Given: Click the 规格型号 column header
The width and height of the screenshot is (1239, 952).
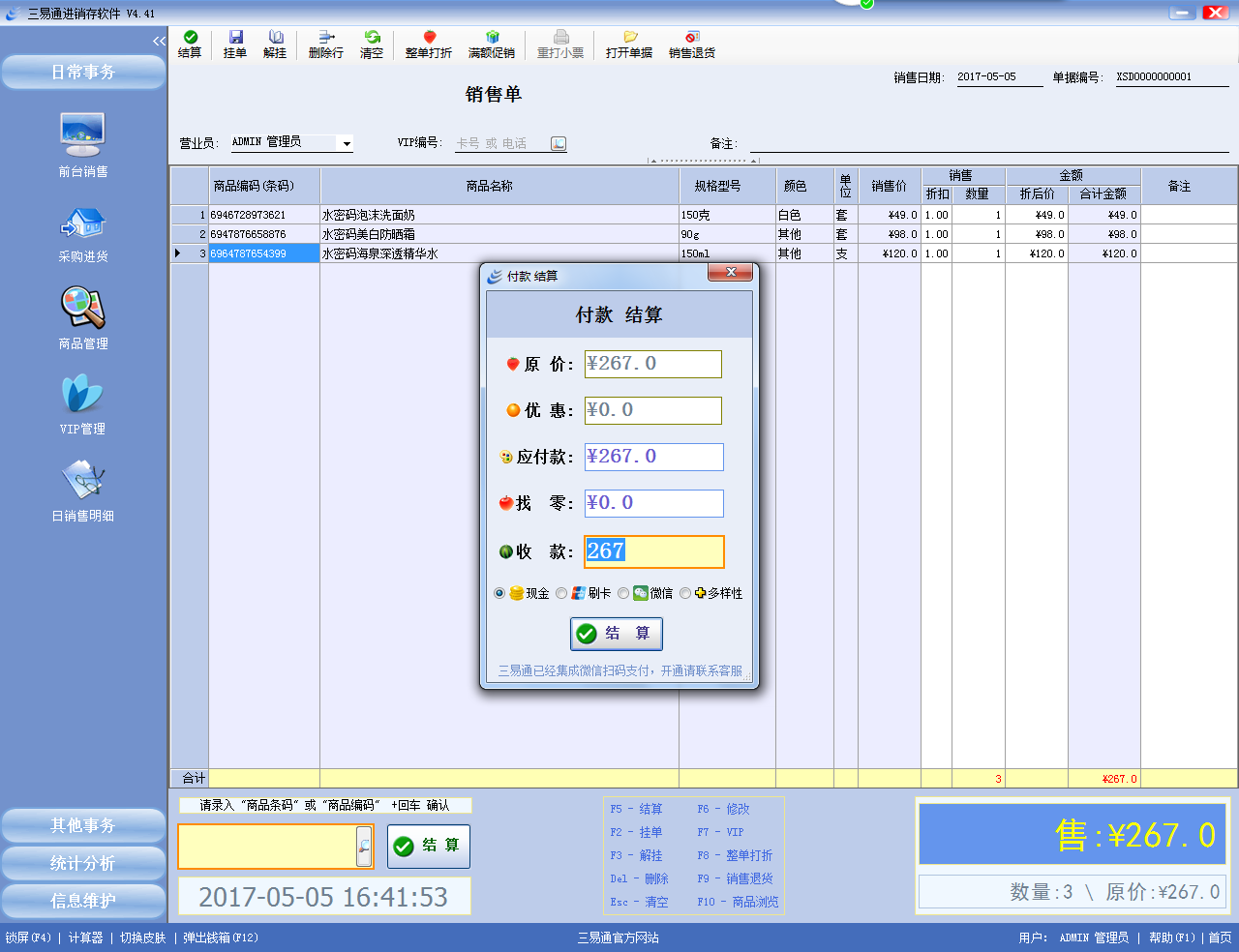Looking at the screenshot, I should click(x=728, y=186).
